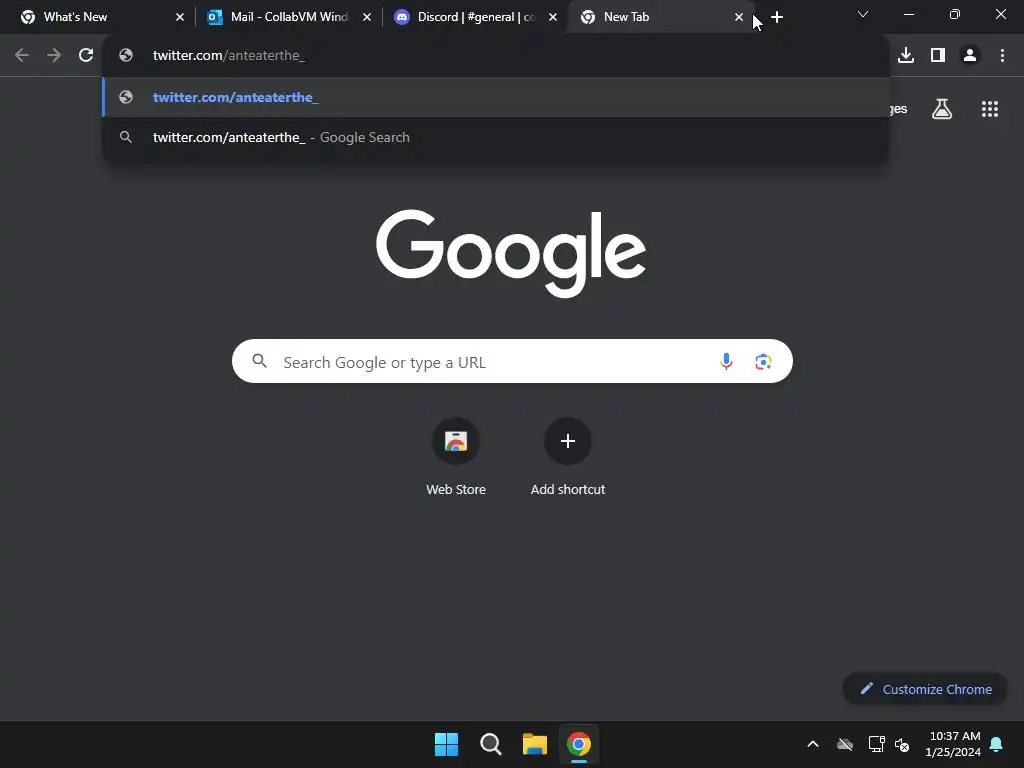Open Search Labs flask icon
The height and width of the screenshot is (768, 1024).
tap(942, 109)
